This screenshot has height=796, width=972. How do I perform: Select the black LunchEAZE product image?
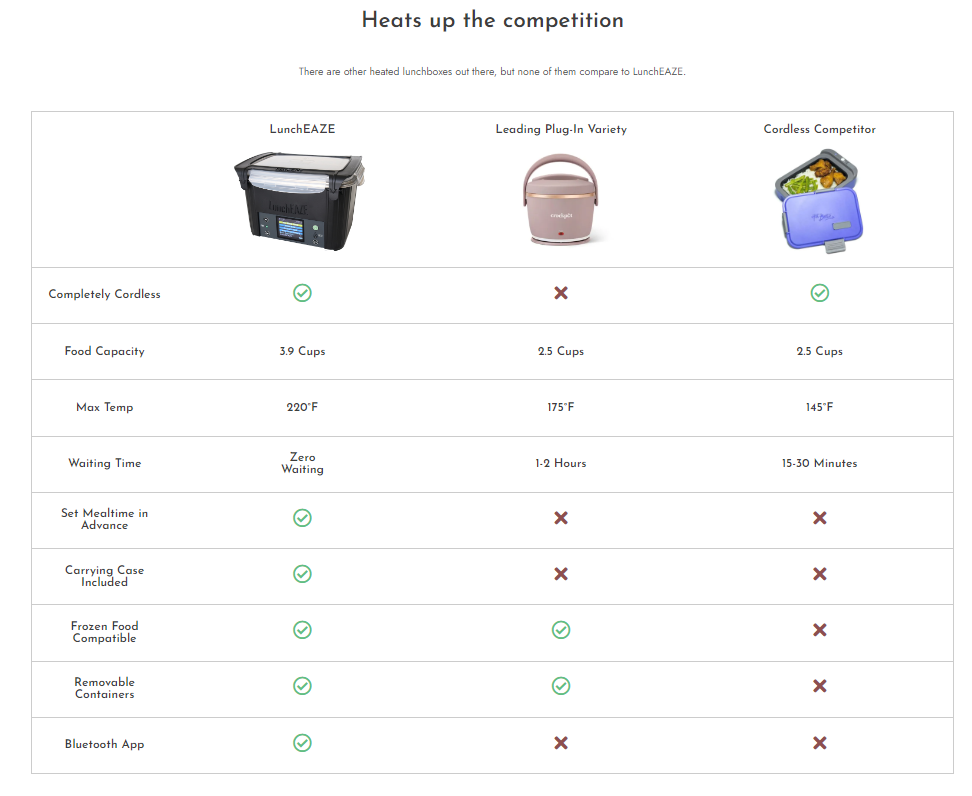point(300,201)
